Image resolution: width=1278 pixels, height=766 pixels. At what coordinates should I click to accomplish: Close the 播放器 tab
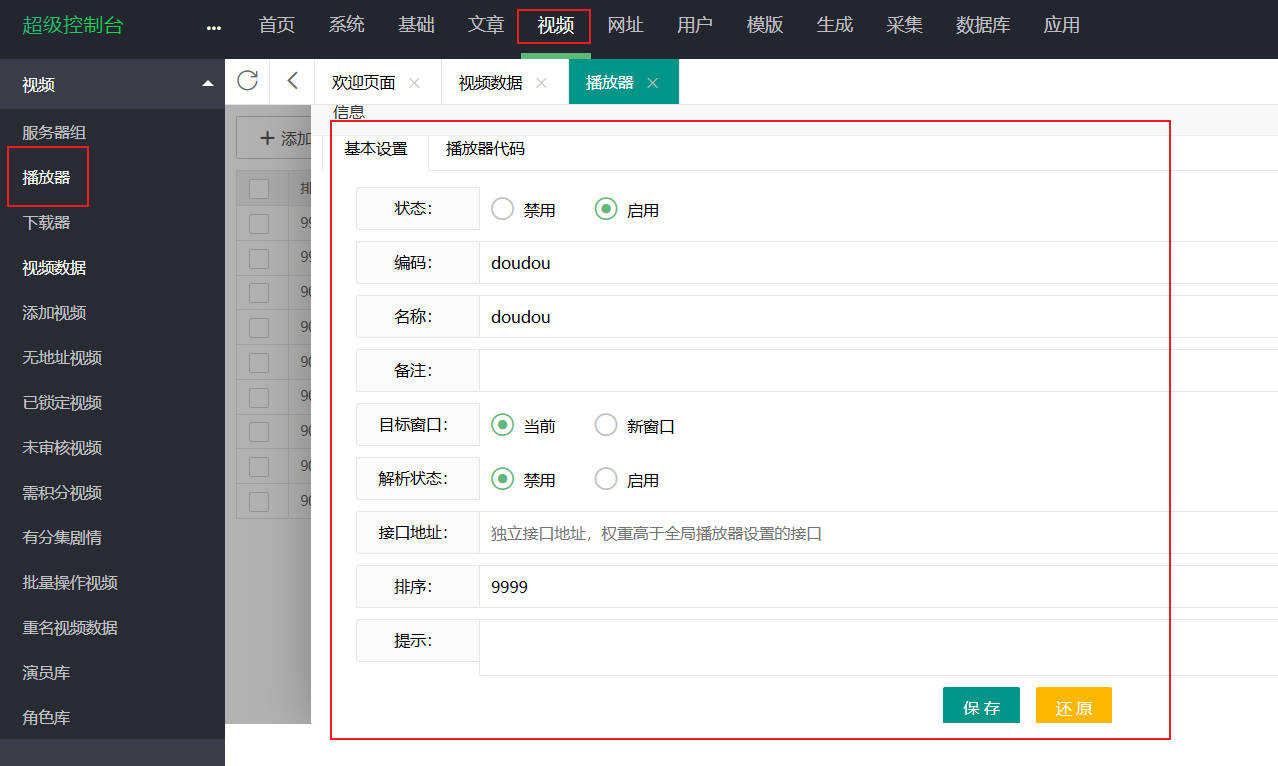pos(652,83)
